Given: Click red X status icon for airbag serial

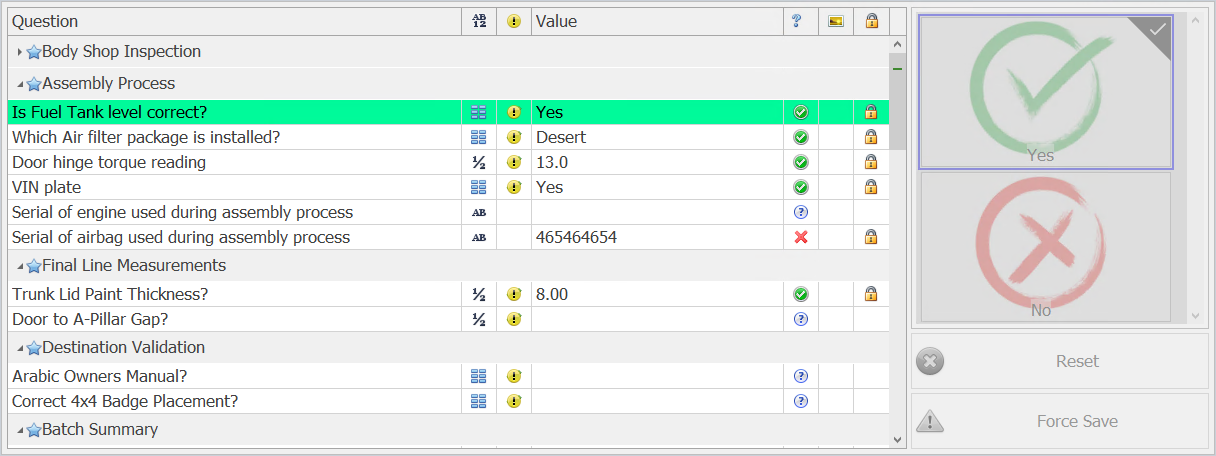Looking at the screenshot, I should (800, 237).
